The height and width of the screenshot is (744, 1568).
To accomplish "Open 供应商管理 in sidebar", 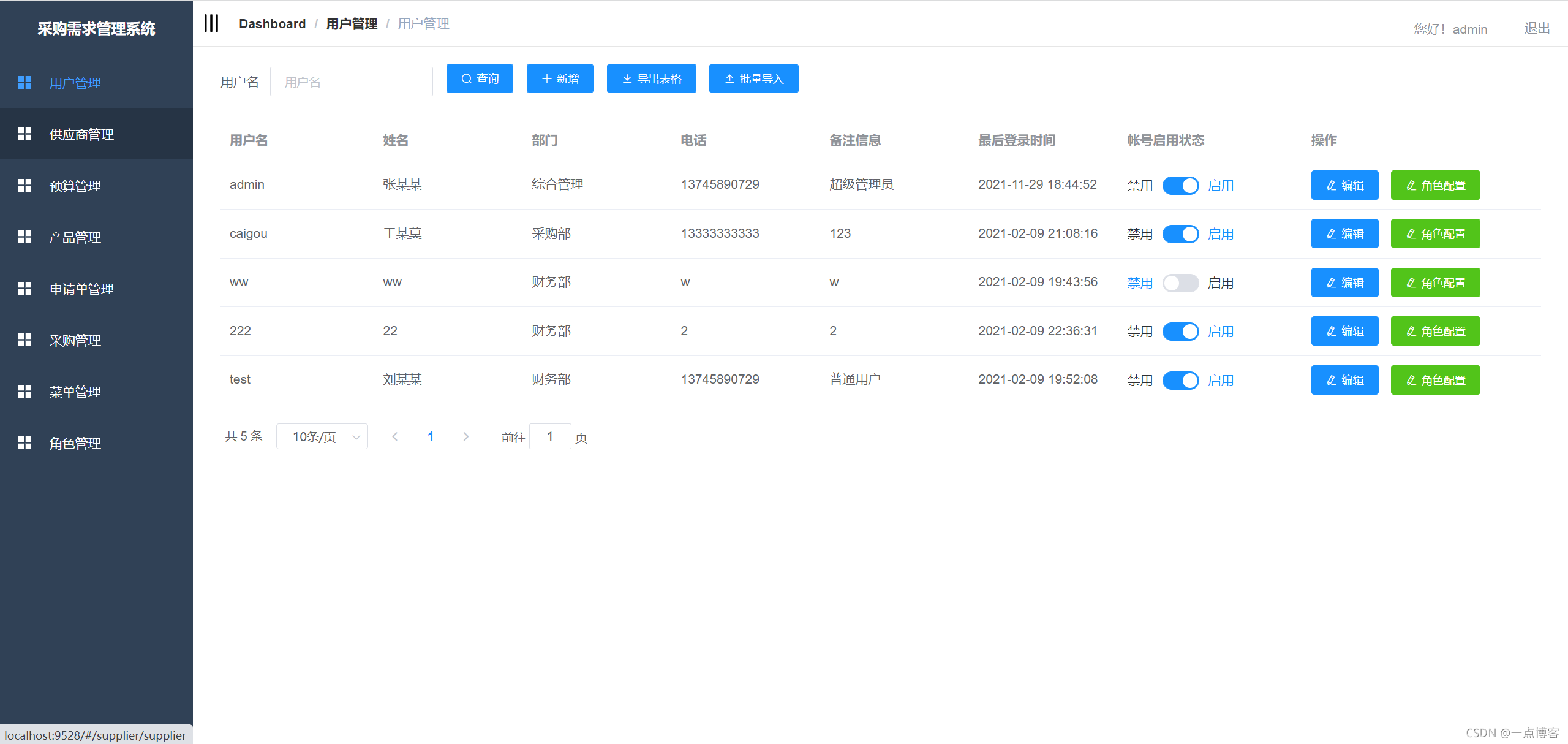I will tap(96, 134).
